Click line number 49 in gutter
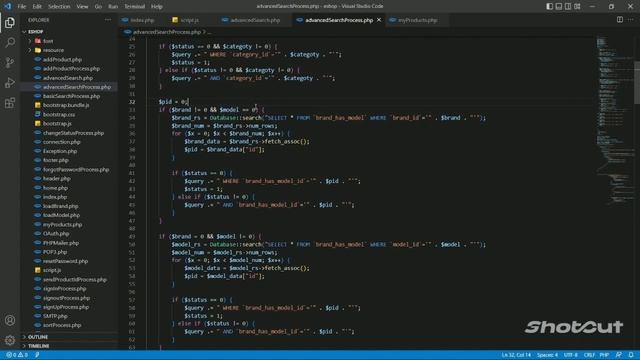 coord(132,236)
